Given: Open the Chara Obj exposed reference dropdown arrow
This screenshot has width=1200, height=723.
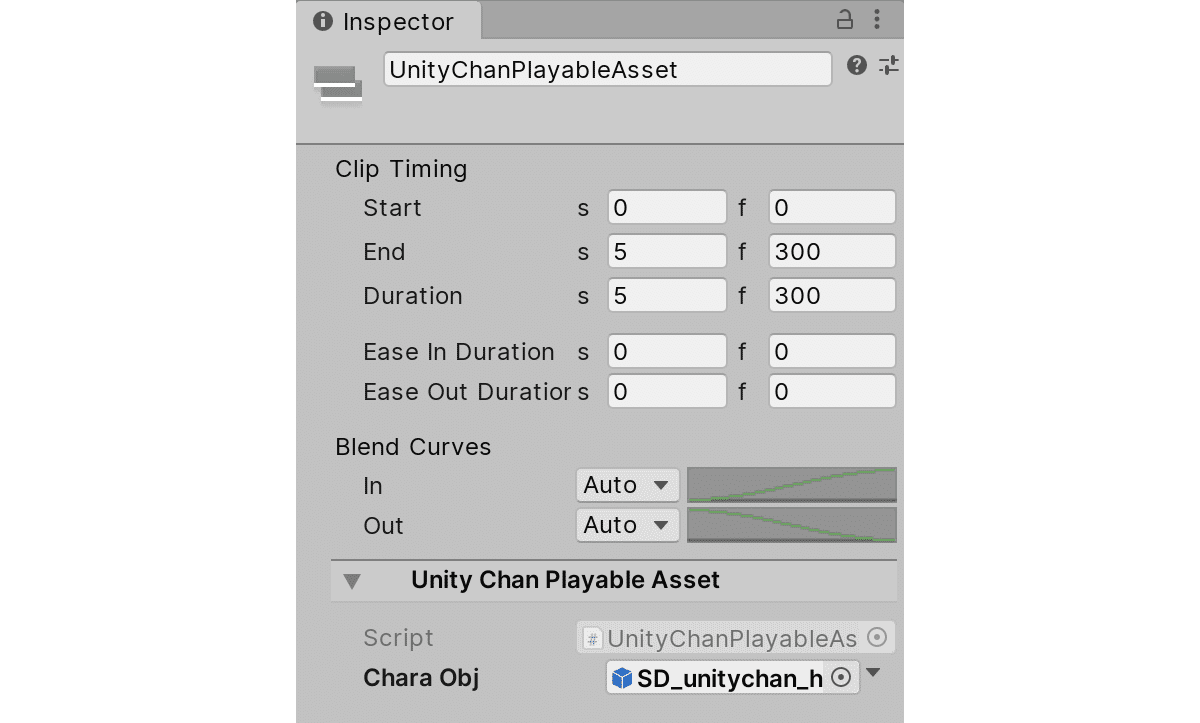Looking at the screenshot, I should 873,674.
